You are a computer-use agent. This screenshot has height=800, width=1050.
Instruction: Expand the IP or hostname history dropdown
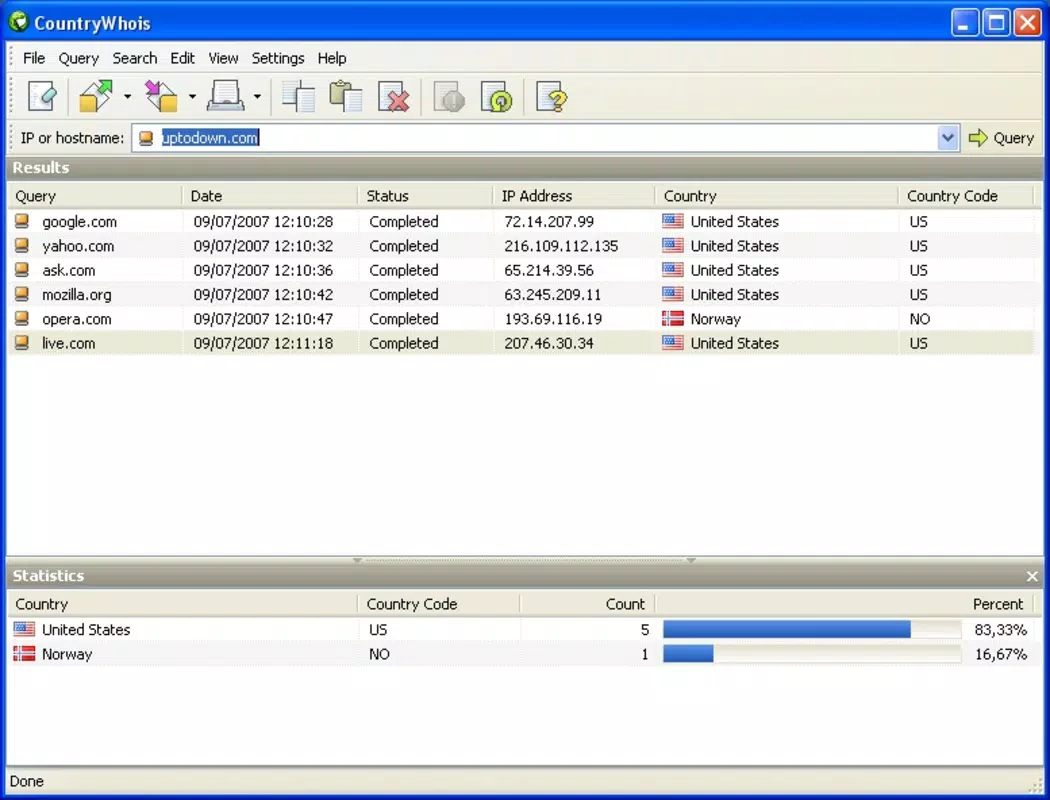pyautogui.click(x=948, y=138)
